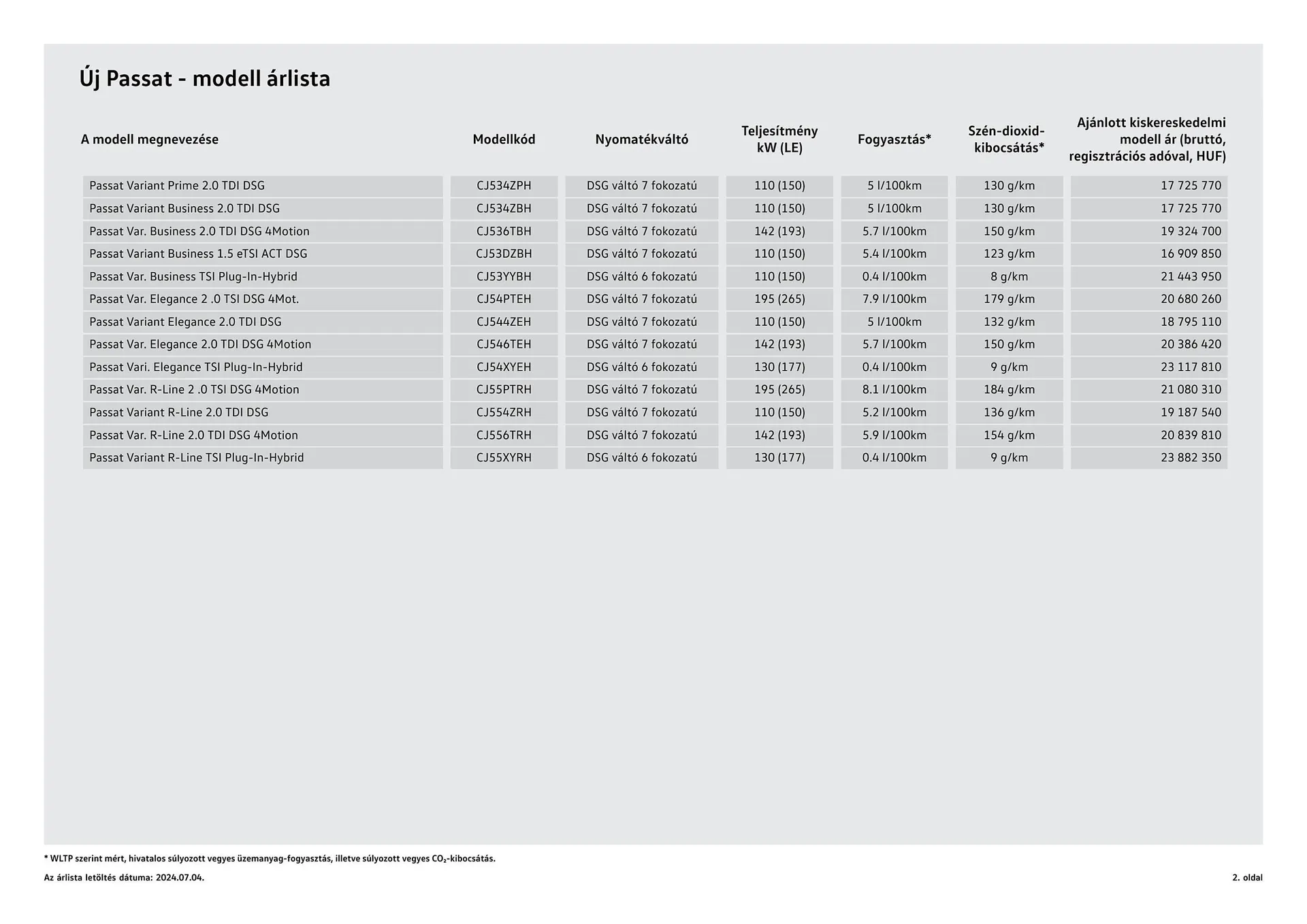Click the 184 g/km emission cell
Image resolution: width=1307 pixels, height=924 pixels.
(1008, 390)
